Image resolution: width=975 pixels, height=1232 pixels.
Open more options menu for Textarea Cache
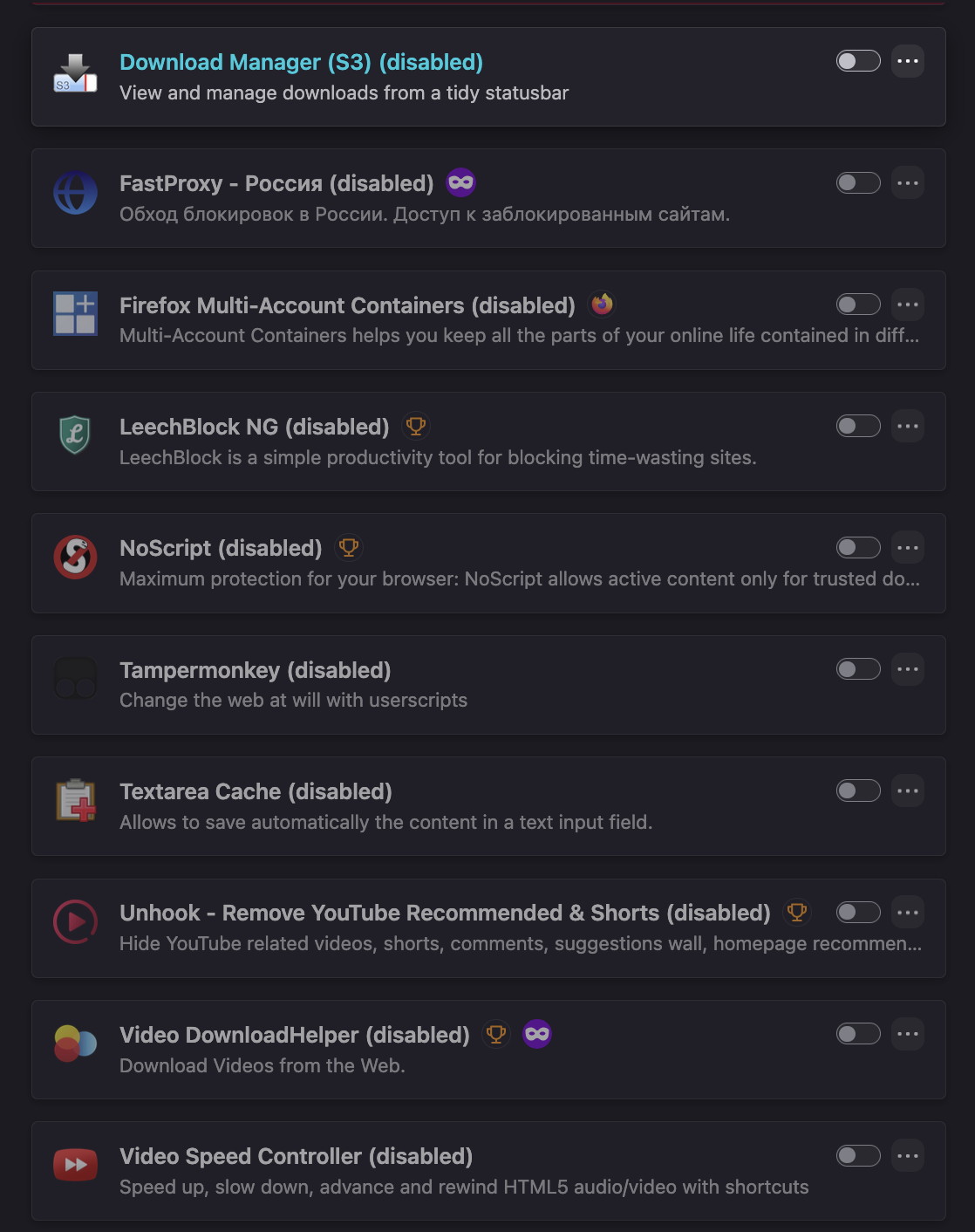click(x=908, y=791)
